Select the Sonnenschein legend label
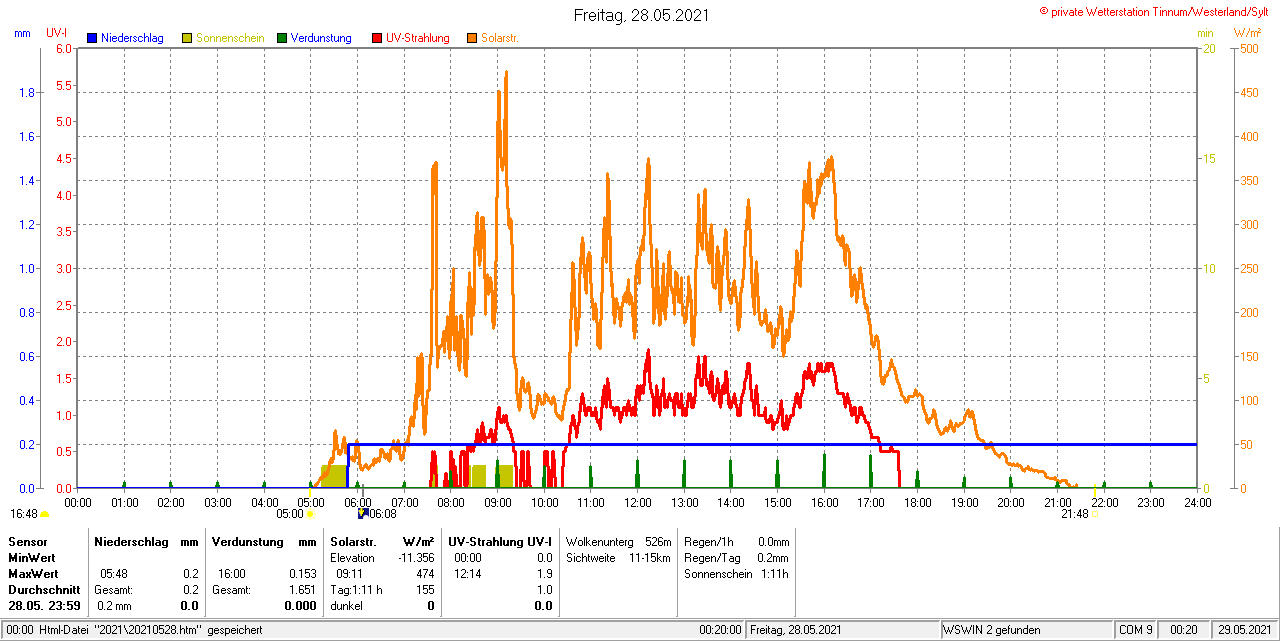 (x=230, y=38)
